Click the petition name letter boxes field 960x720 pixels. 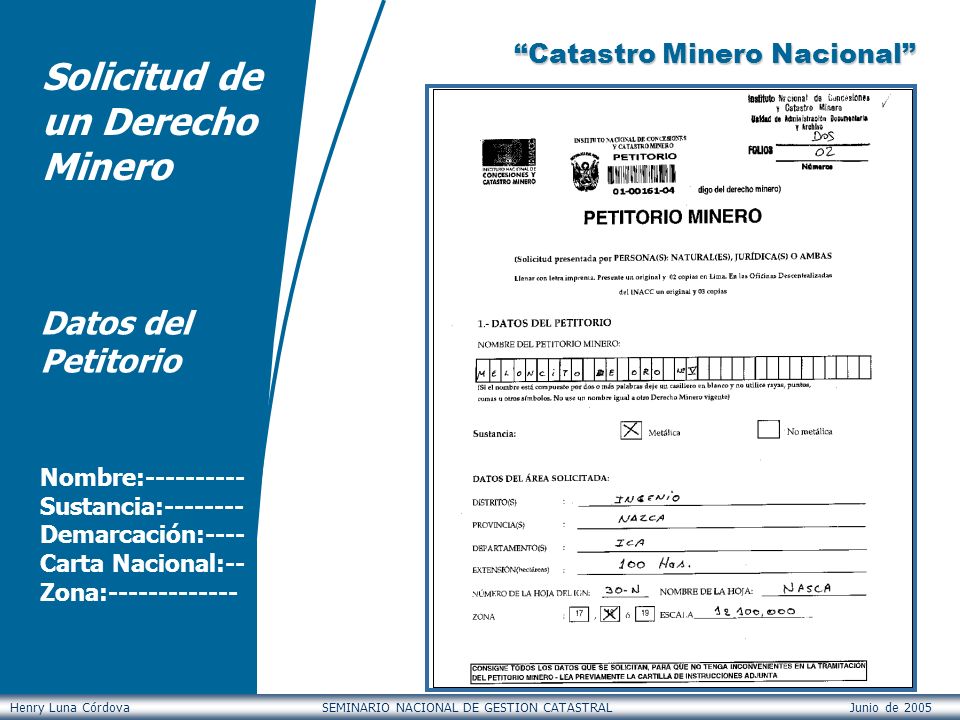tap(673, 369)
